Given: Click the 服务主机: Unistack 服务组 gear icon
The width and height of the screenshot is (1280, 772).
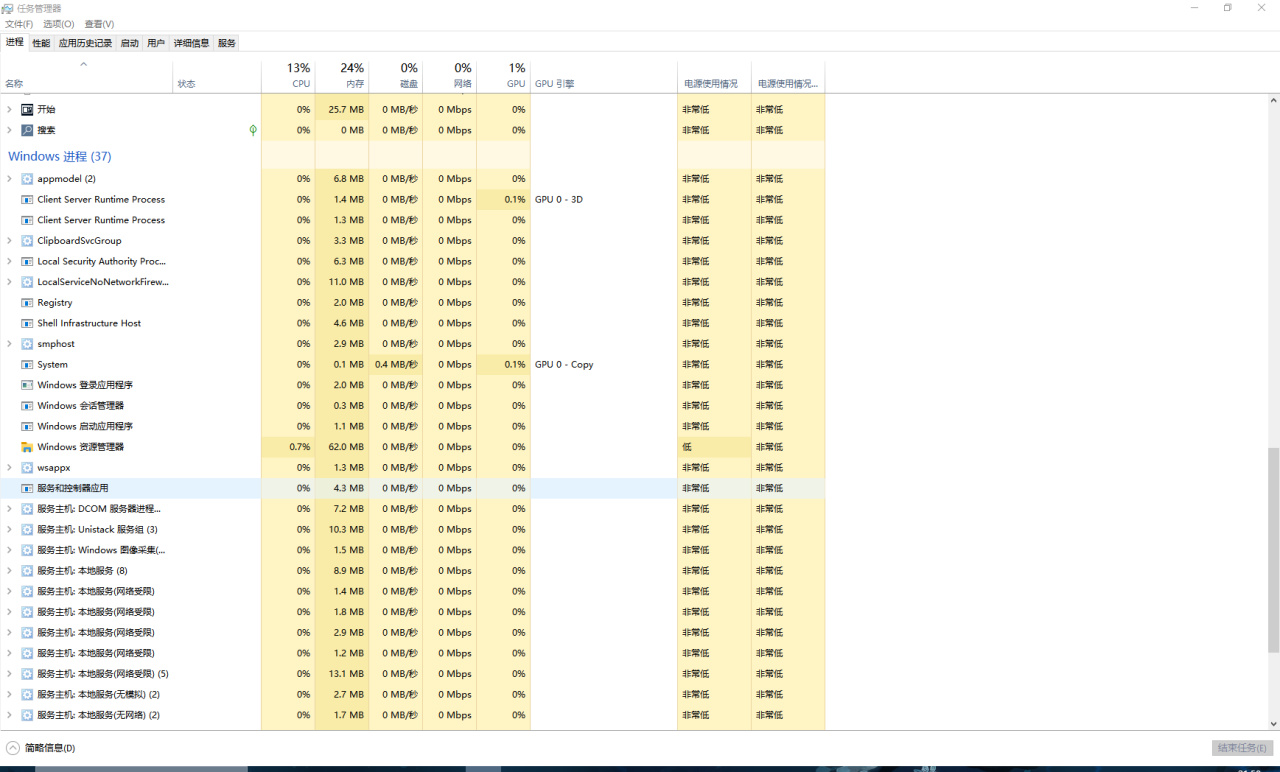Looking at the screenshot, I should click(x=27, y=530).
